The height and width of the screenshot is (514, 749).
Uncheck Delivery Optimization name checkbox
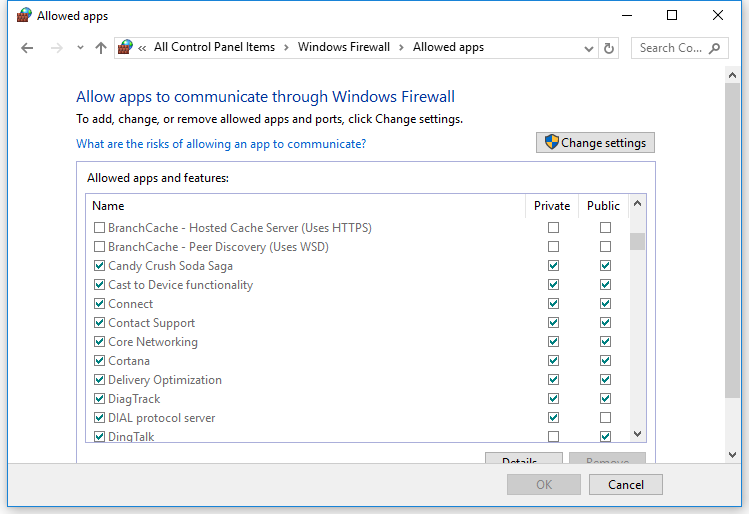(x=99, y=379)
